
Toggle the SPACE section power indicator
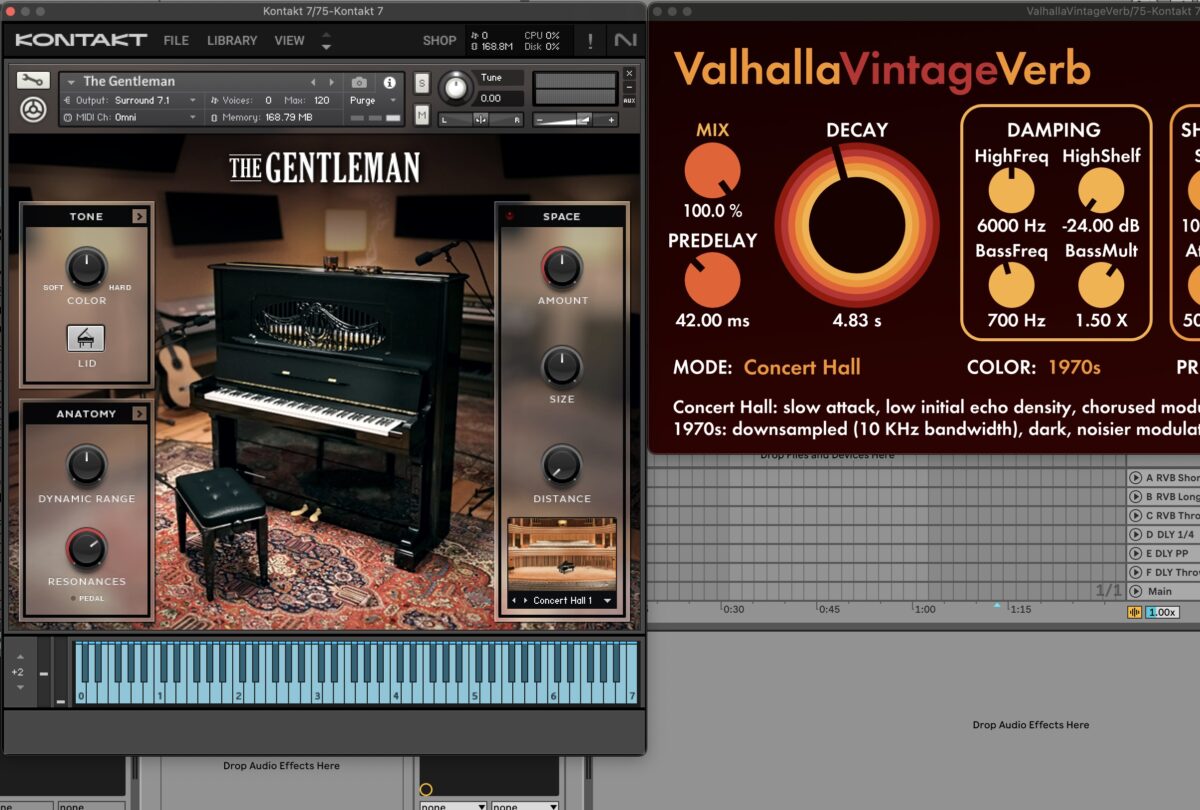pos(510,216)
